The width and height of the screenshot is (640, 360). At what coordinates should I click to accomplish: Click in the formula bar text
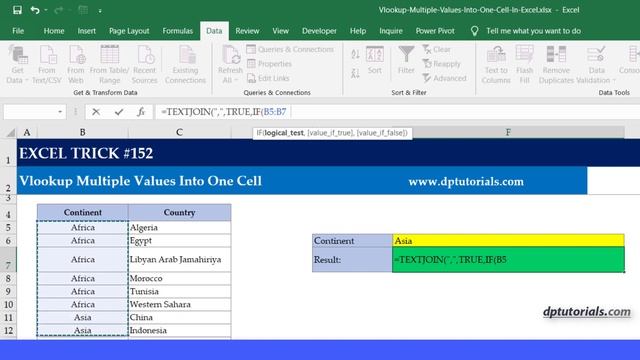click(223, 112)
